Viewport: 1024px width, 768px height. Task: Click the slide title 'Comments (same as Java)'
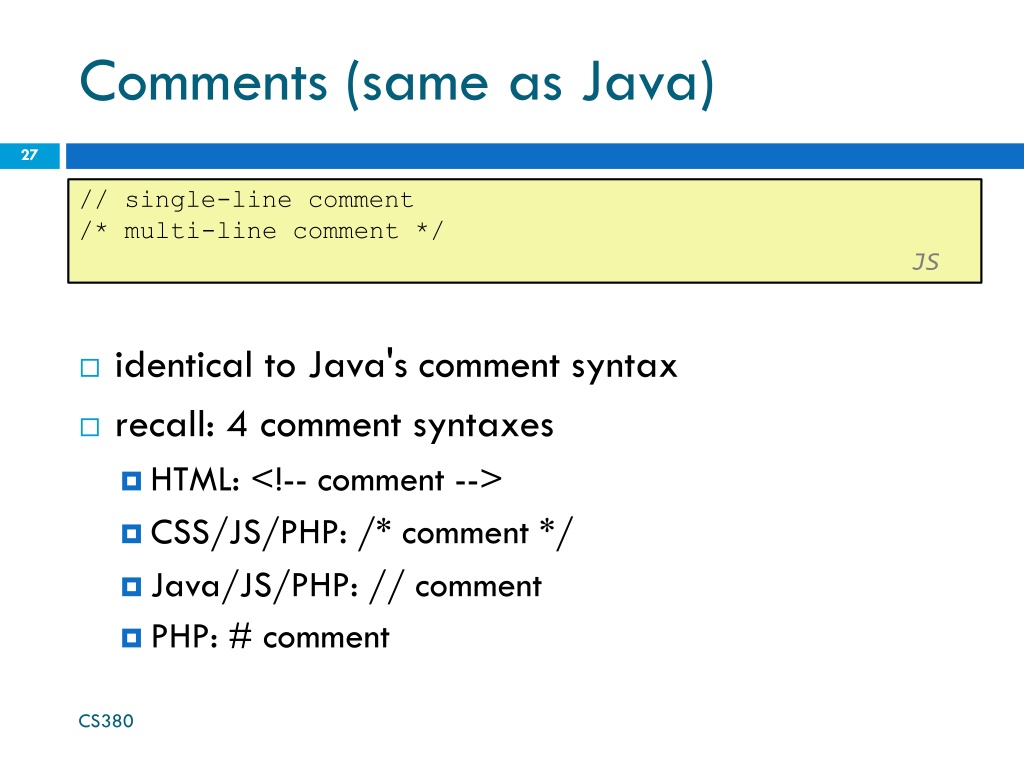coord(397,84)
